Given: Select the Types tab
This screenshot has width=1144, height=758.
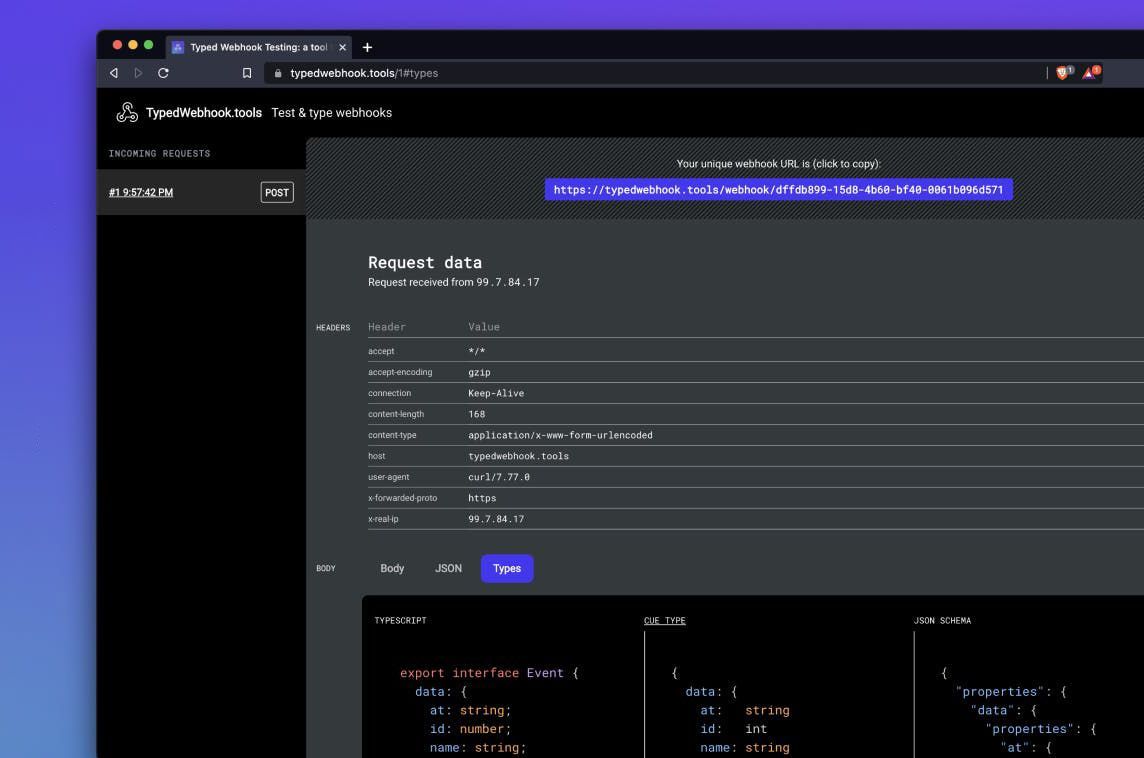Looking at the screenshot, I should [507, 568].
